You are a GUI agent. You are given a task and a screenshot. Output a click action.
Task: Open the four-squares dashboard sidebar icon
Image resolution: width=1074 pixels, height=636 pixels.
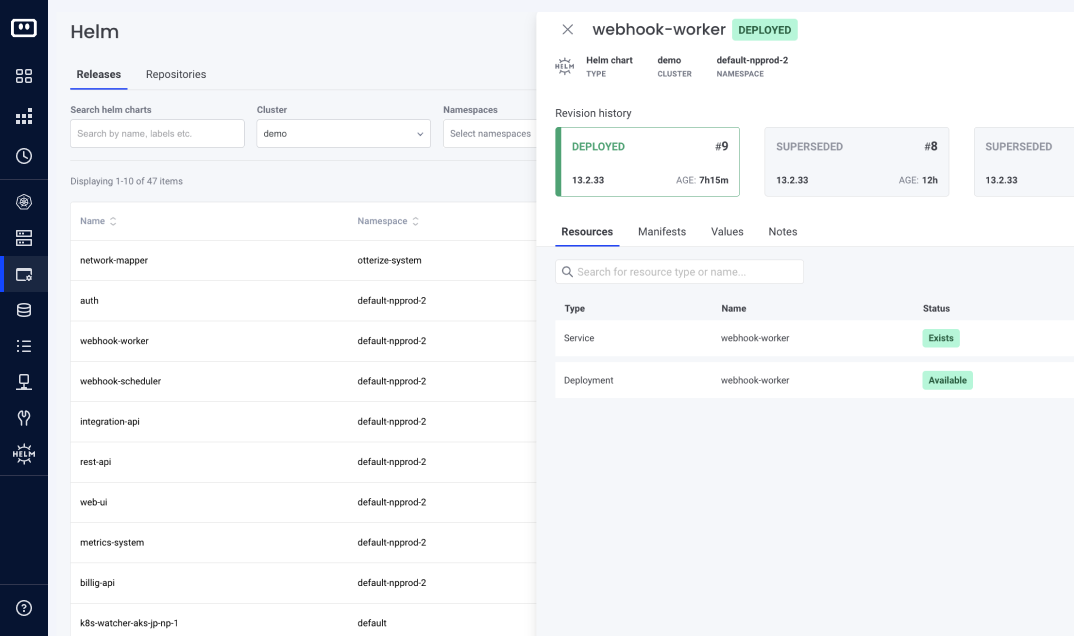point(24,76)
